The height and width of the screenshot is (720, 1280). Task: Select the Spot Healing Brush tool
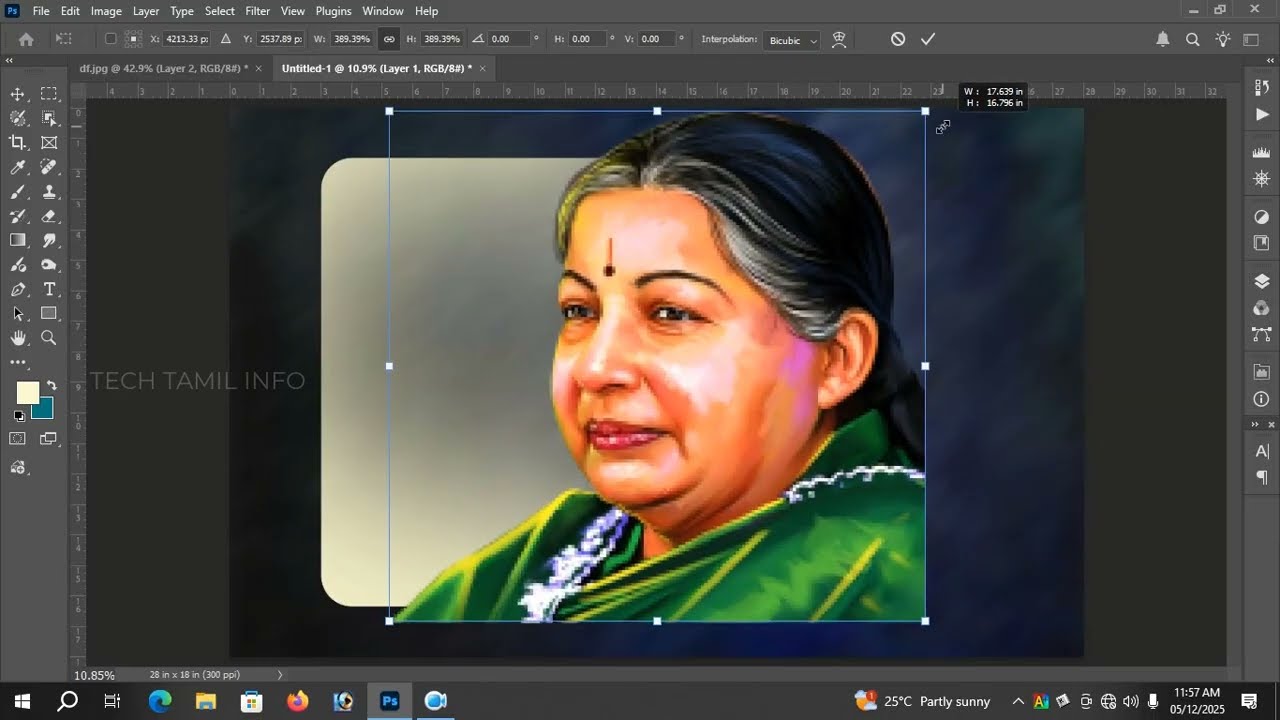coord(48,167)
